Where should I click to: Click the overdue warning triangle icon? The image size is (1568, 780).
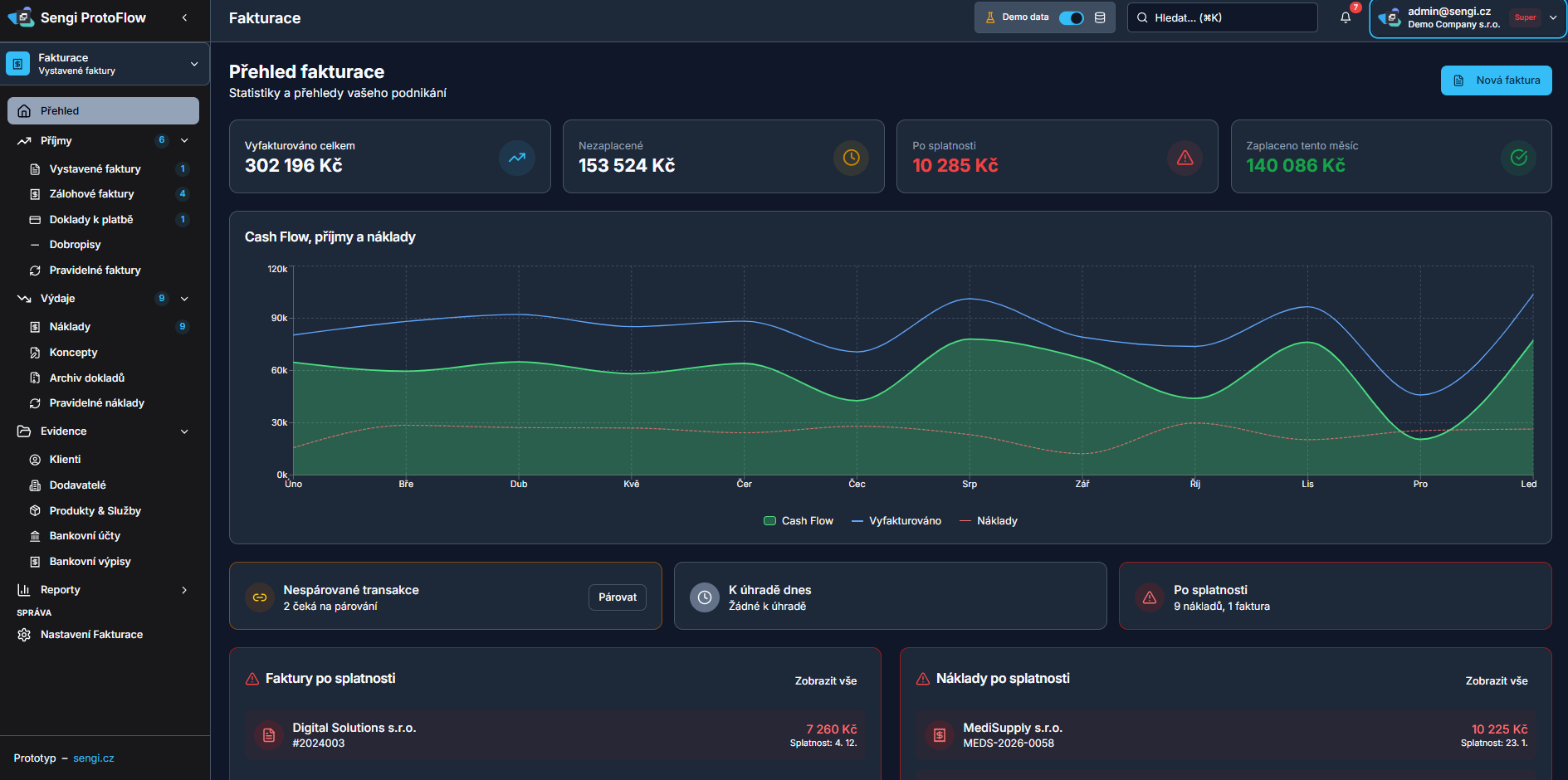[1185, 158]
